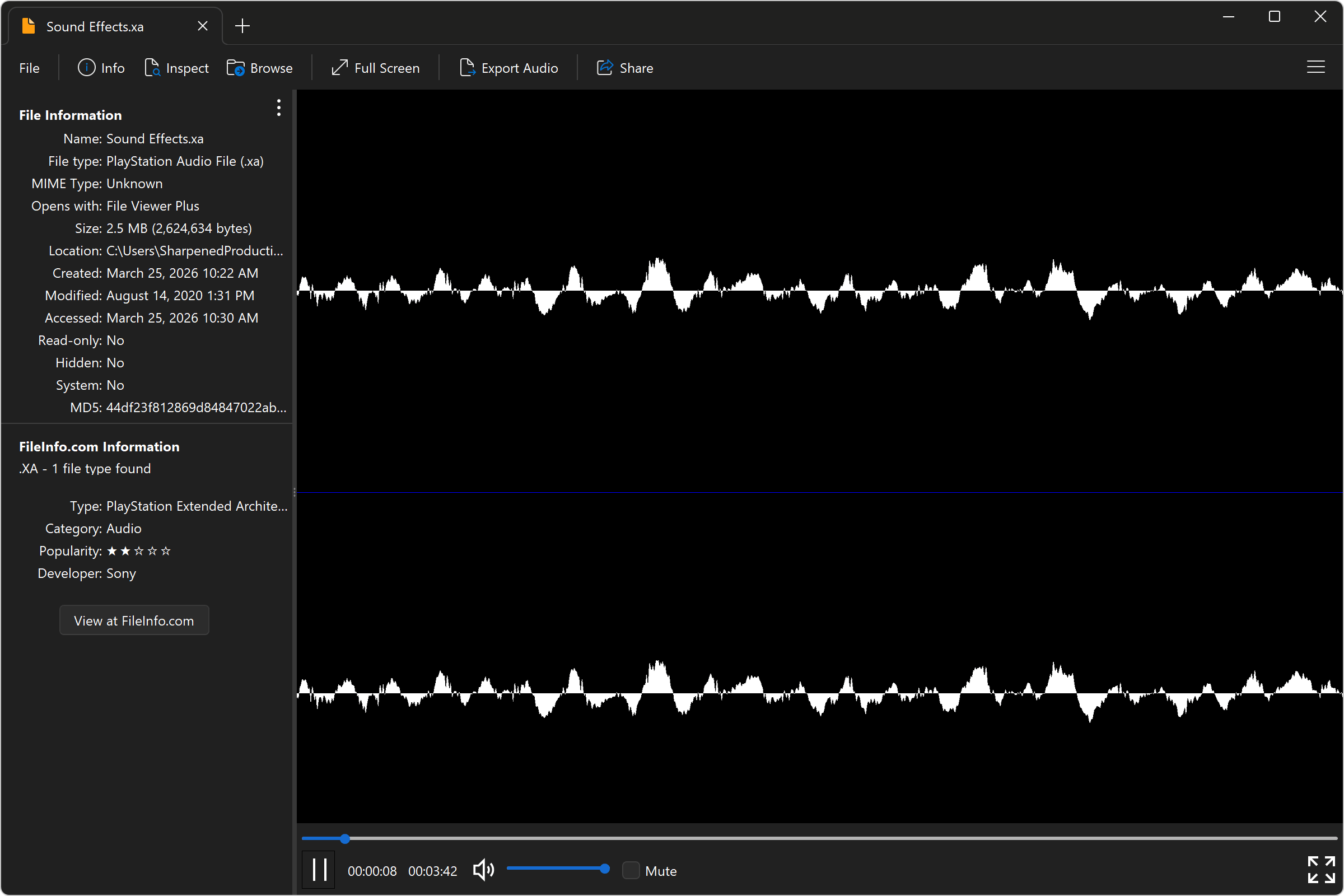Open the Info panel from toolbar
1344x896 pixels.
pos(101,68)
